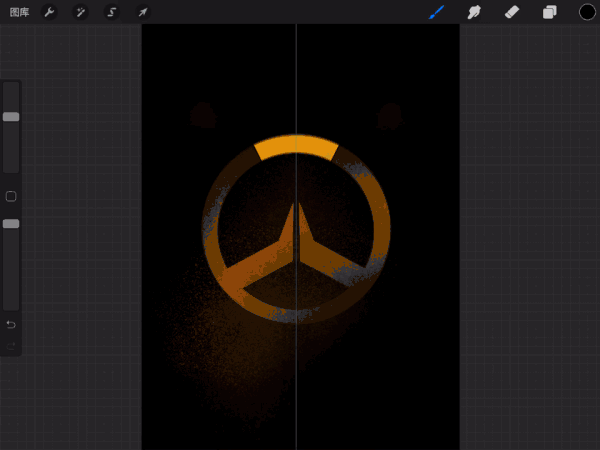Open the Layers panel
The width and height of the screenshot is (600, 450).
click(x=549, y=12)
